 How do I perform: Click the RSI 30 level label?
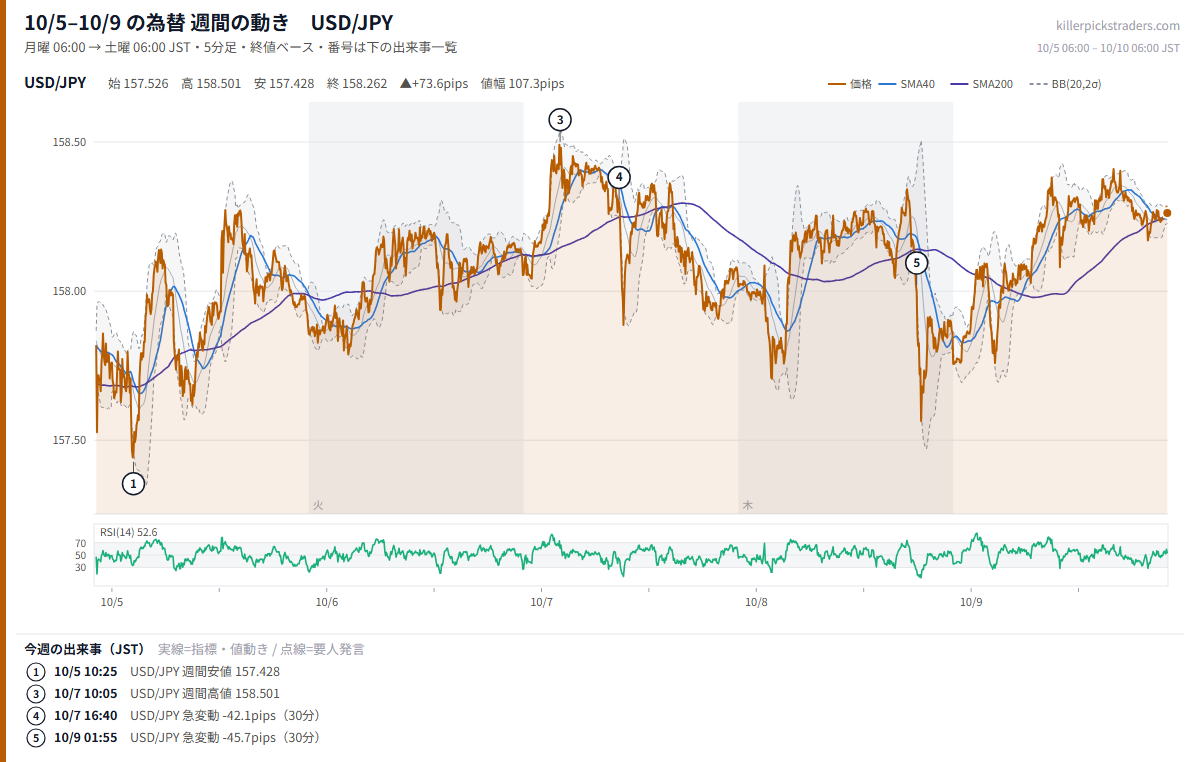[x=81, y=567]
